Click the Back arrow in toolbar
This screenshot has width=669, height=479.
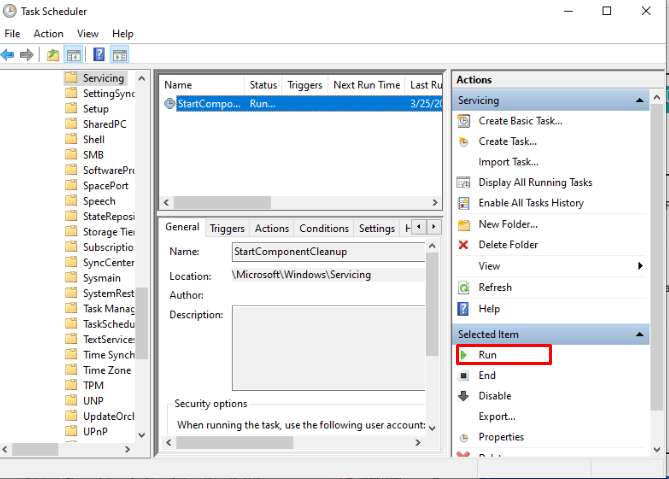tap(8, 54)
